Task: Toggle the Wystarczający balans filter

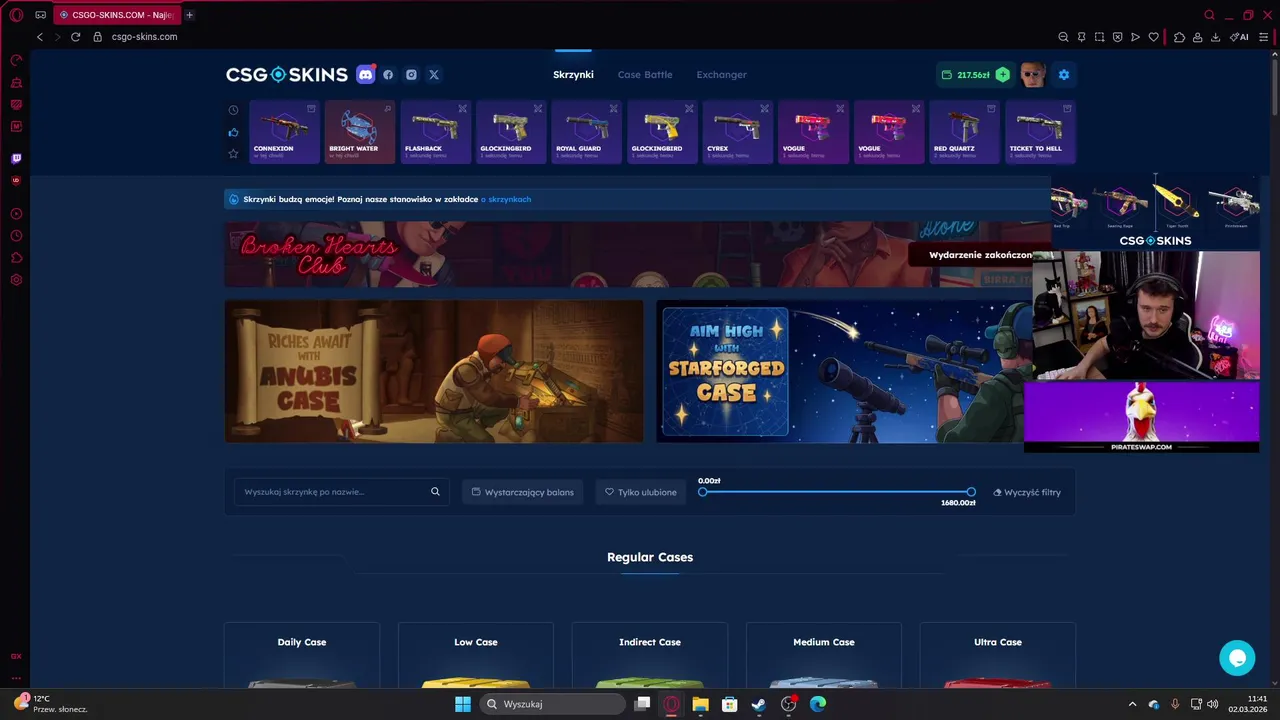Action: click(x=523, y=492)
